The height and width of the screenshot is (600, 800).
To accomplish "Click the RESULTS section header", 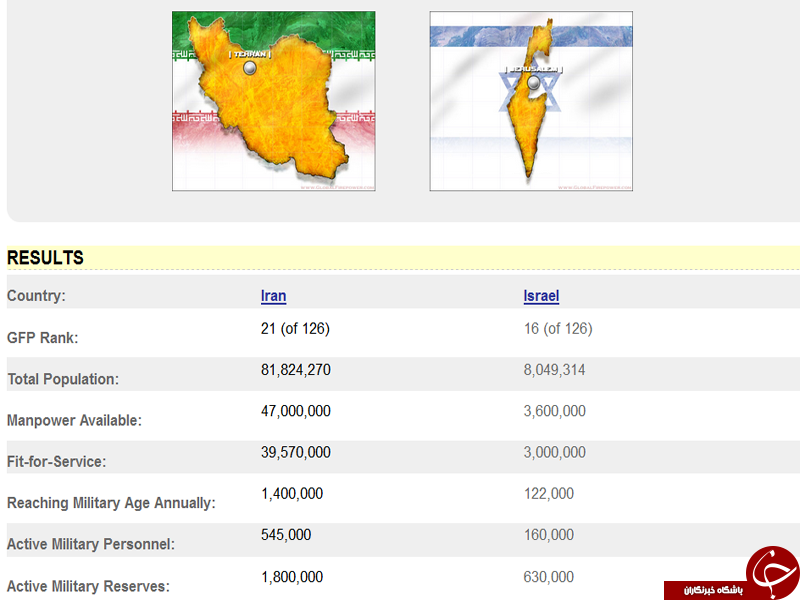I will [x=46, y=258].
